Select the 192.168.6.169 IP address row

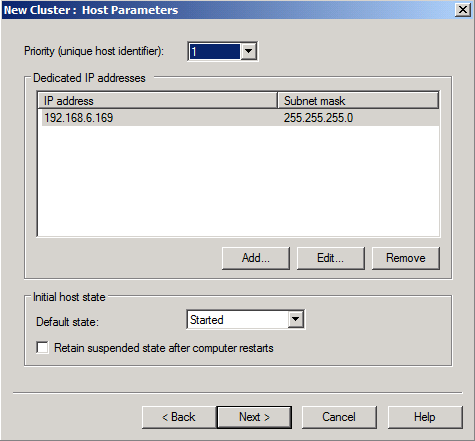point(240,118)
